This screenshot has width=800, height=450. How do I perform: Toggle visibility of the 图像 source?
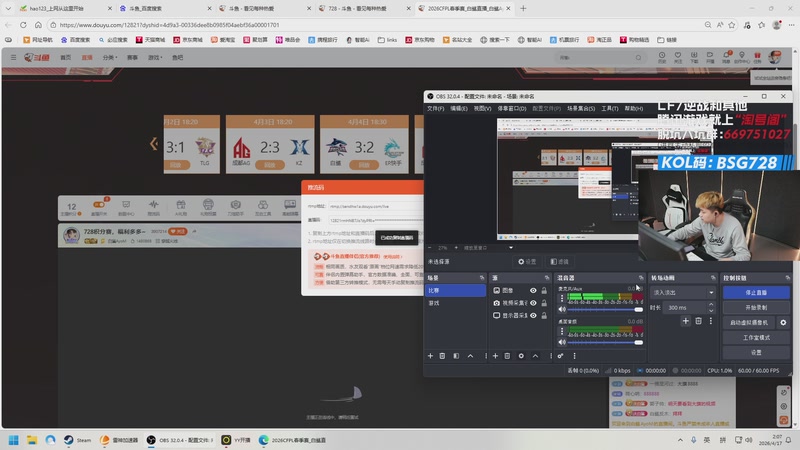pos(533,290)
